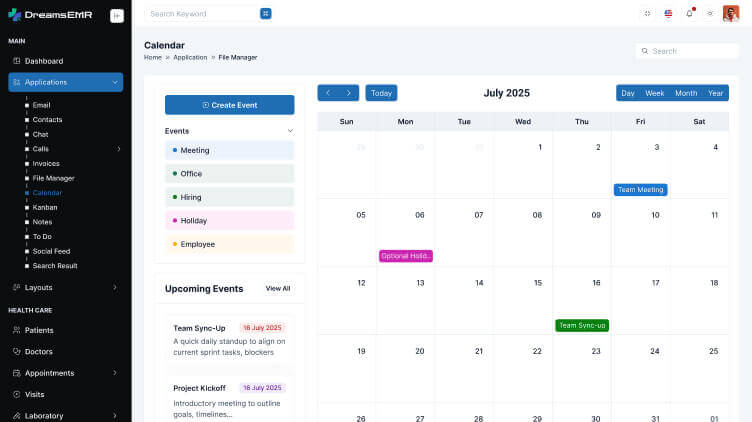
Task: Open Kanban in the sidebar
Action: pyautogui.click(x=45, y=207)
